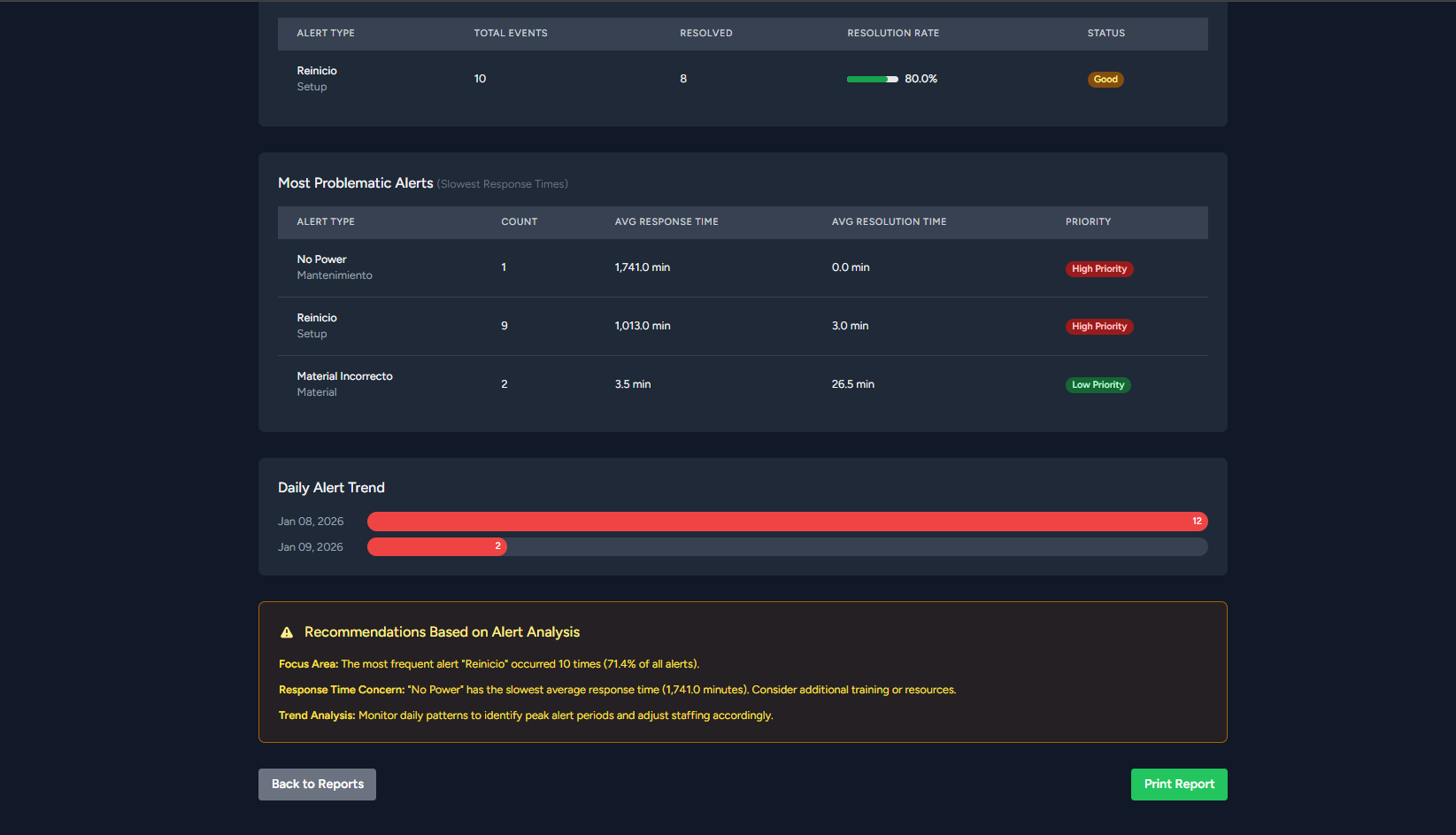Select the Reinicio High Priority badge
1456x835 pixels.
pyautogui.click(x=1098, y=327)
